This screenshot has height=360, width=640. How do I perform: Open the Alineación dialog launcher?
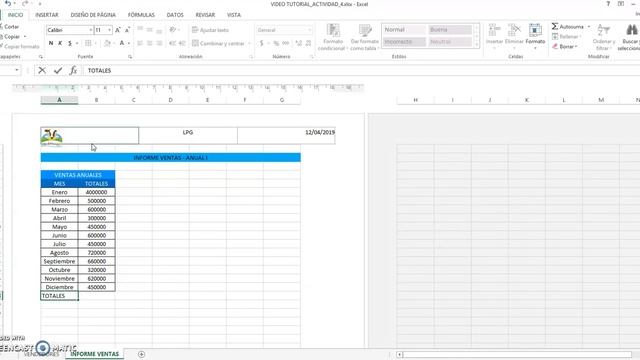pyautogui.click(x=251, y=57)
